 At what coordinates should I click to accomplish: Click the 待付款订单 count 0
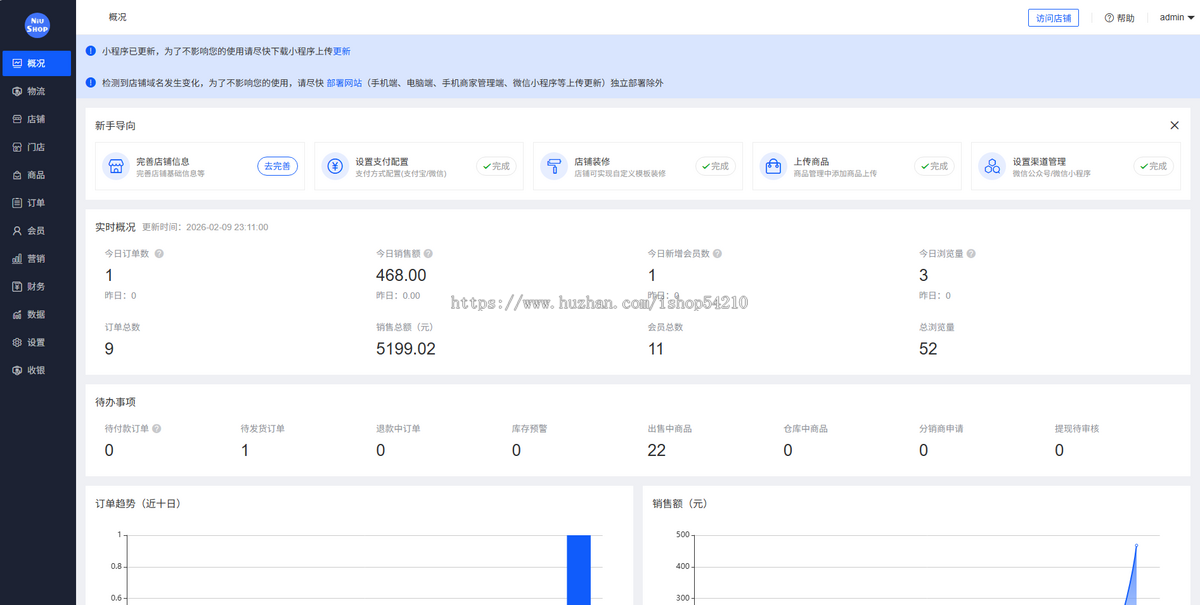pyautogui.click(x=109, y=451)
